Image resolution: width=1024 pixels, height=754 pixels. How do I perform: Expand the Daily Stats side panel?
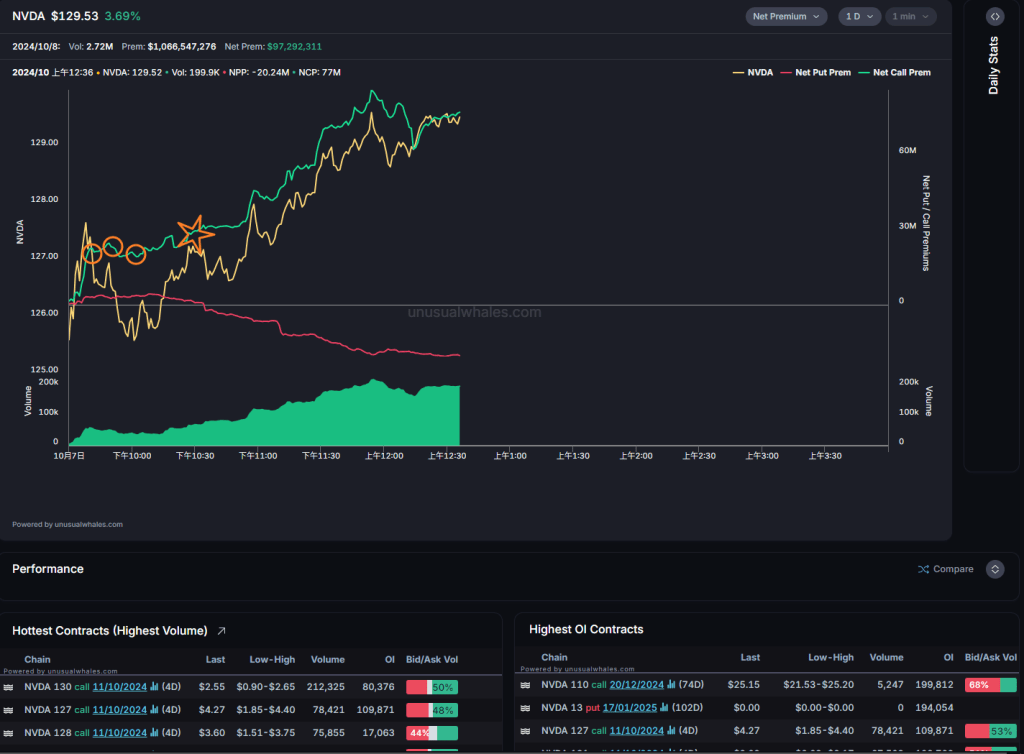pos(994,17)
